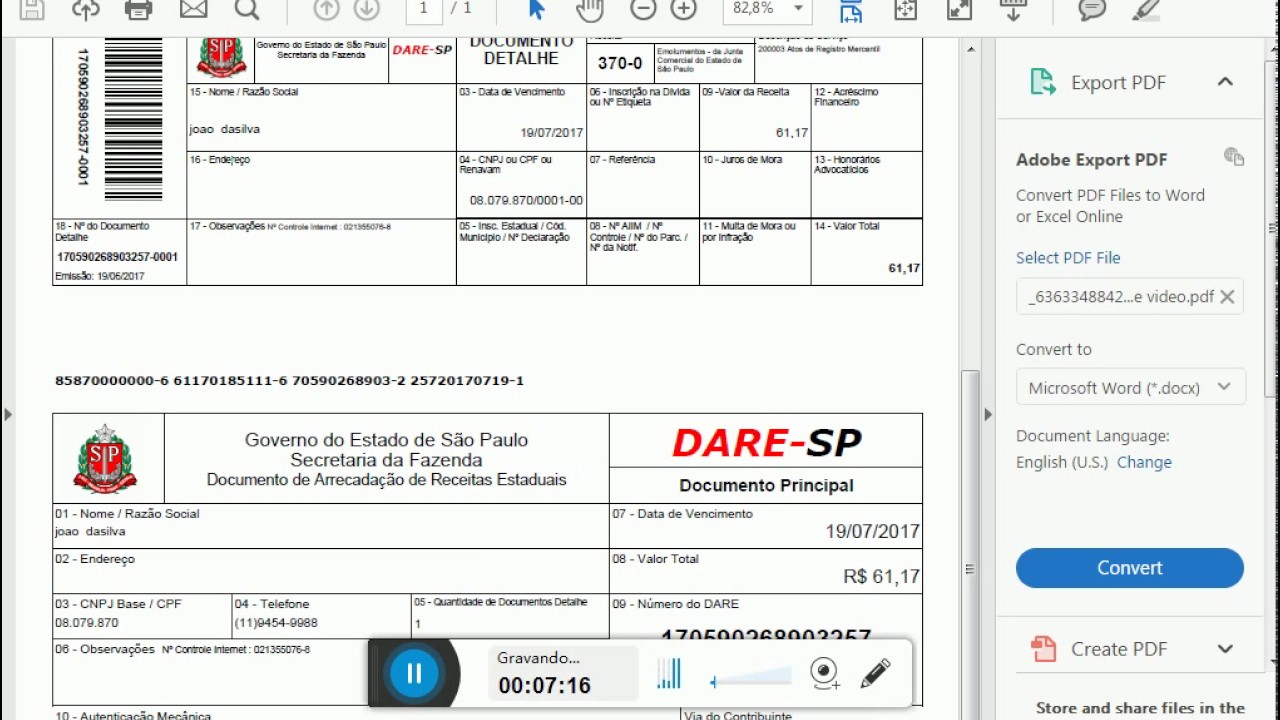Pause the screen recording

pyautogui.click(x=414, y=673)
